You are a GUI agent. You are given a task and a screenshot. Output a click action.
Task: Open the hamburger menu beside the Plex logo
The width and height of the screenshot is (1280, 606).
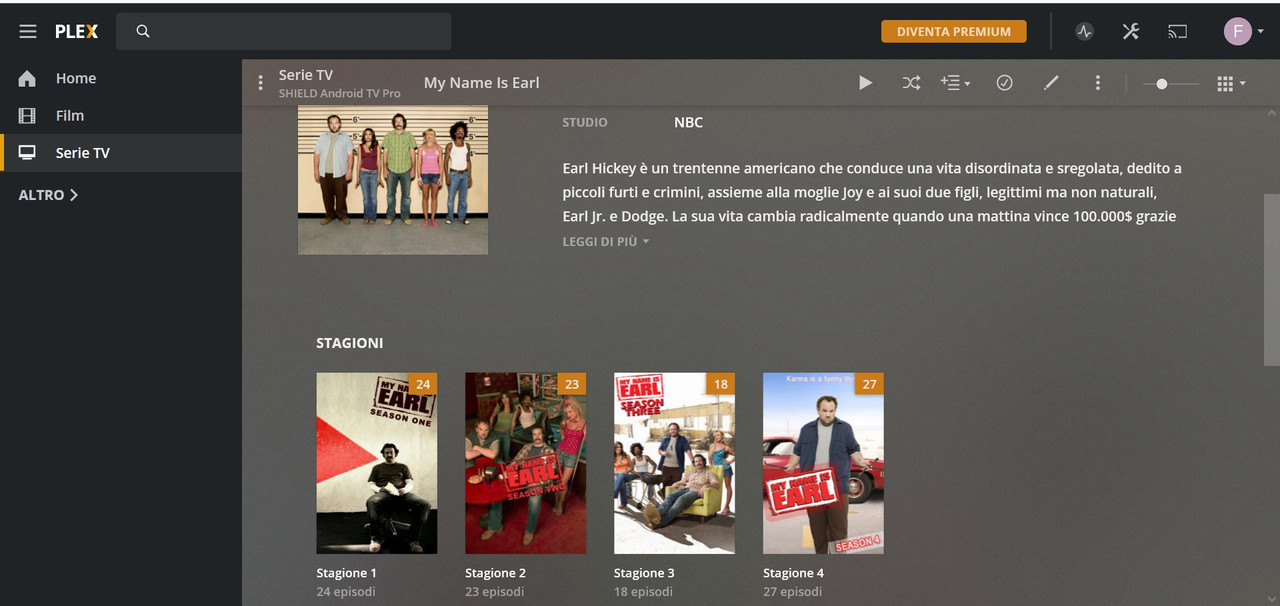pos(28,31)
